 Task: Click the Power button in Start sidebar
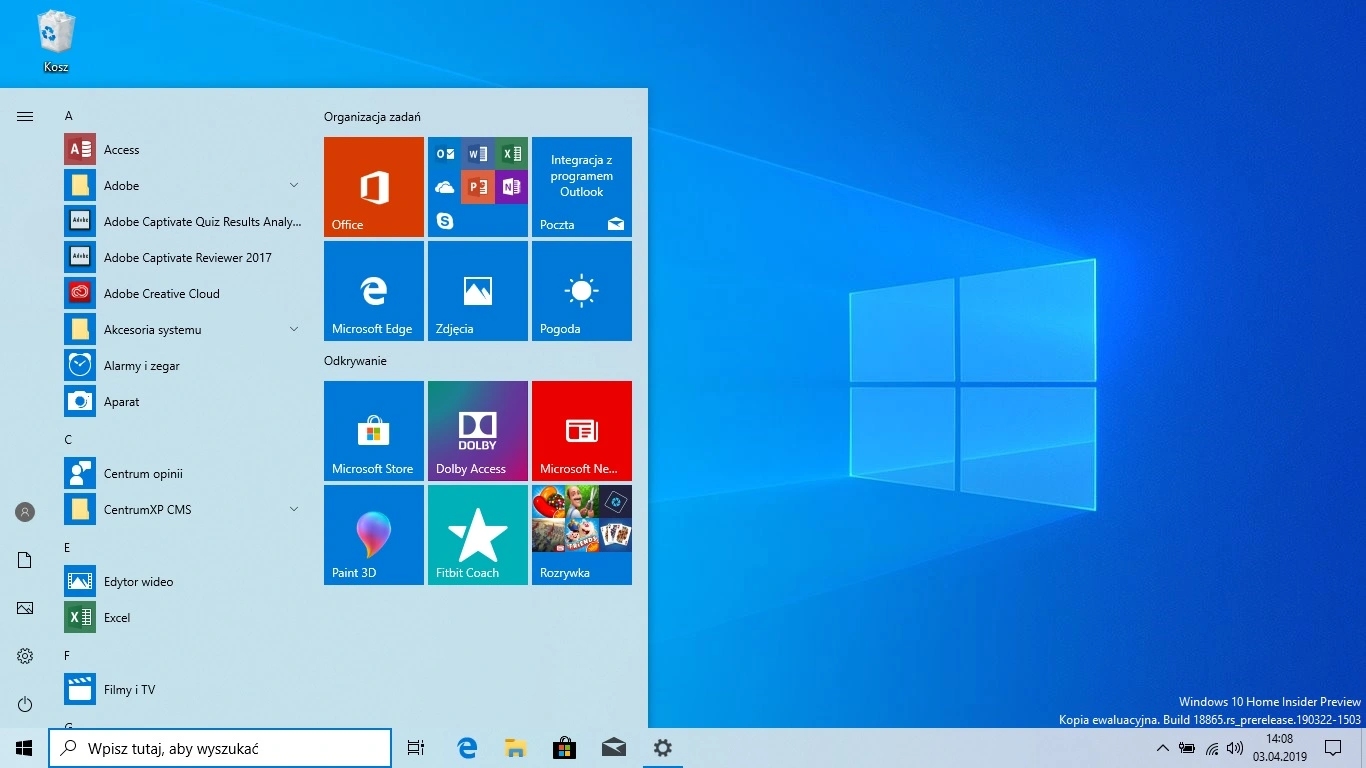pyautogui.click(x=25, y=704)
